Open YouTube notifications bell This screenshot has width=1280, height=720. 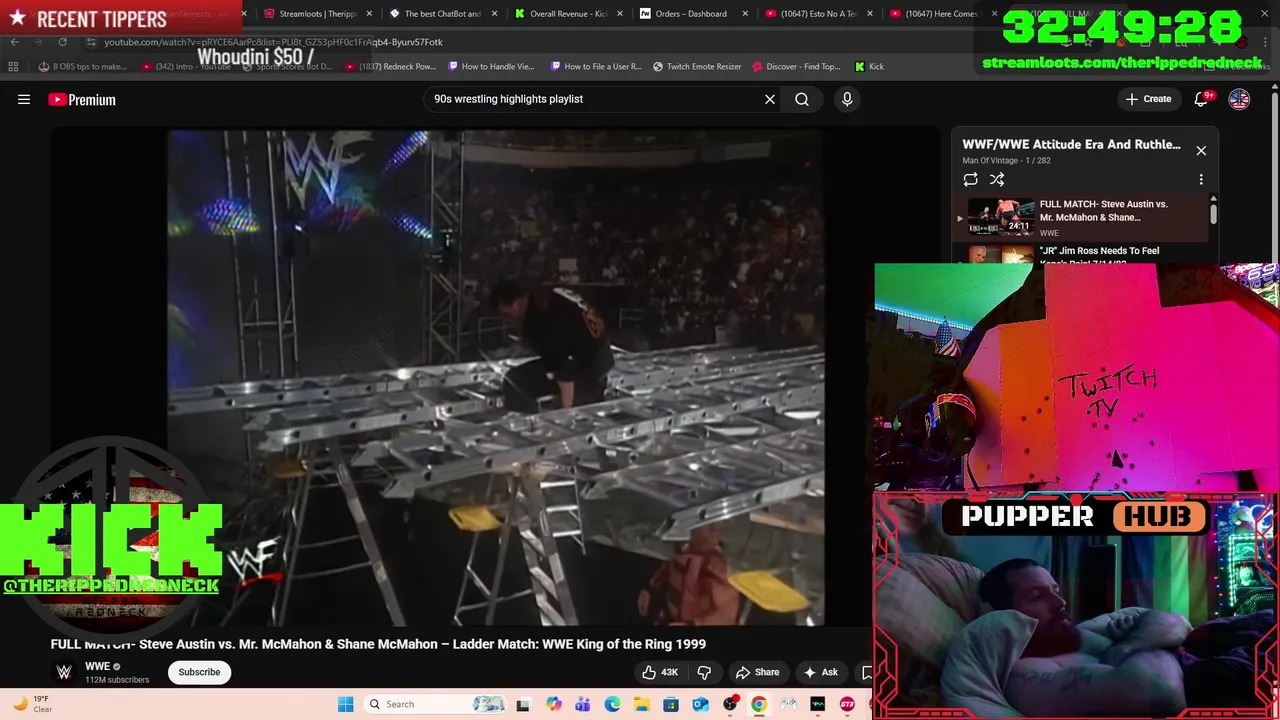click(1202, 99)
